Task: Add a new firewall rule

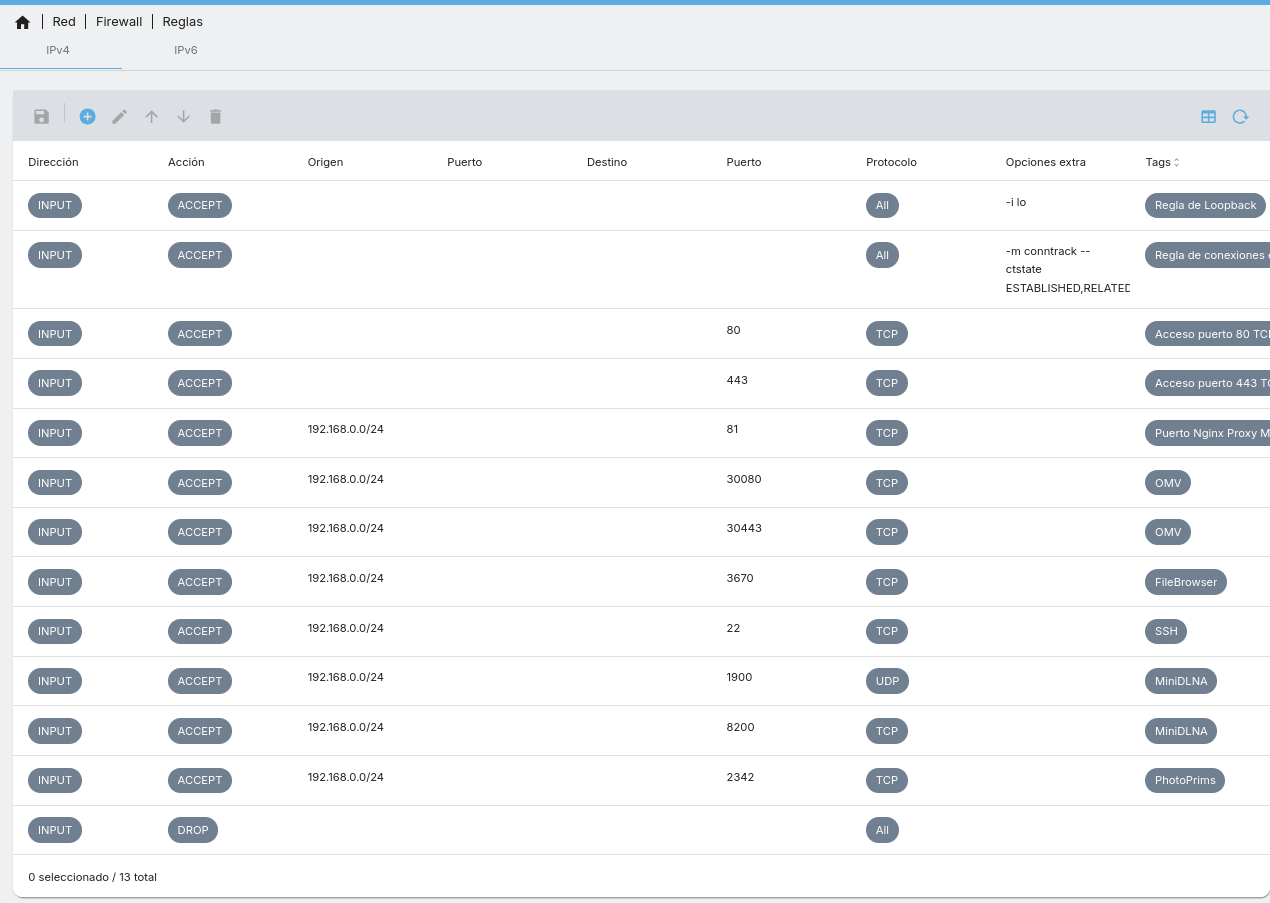Action: 88,116
